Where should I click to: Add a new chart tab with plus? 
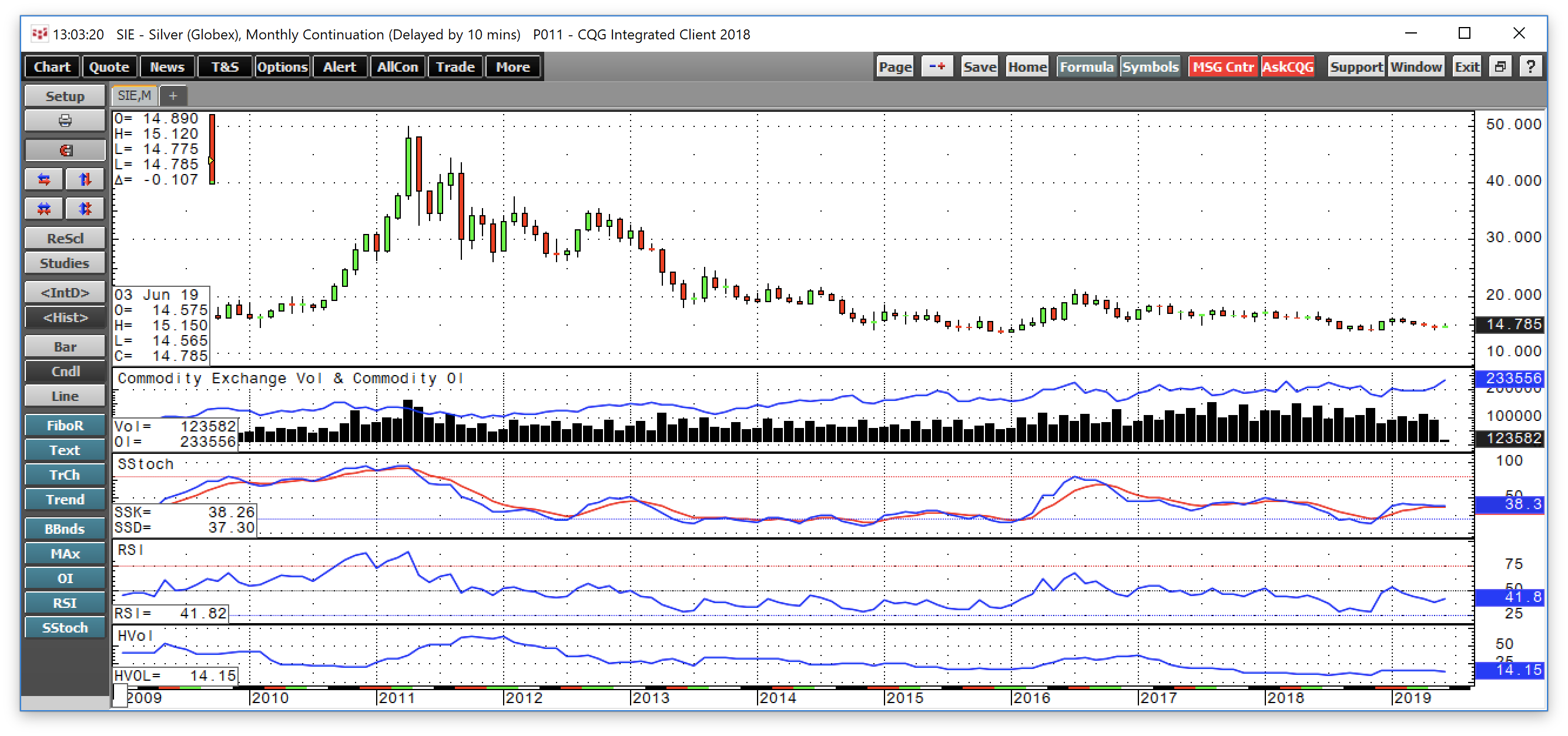click(x=173, y=96)
